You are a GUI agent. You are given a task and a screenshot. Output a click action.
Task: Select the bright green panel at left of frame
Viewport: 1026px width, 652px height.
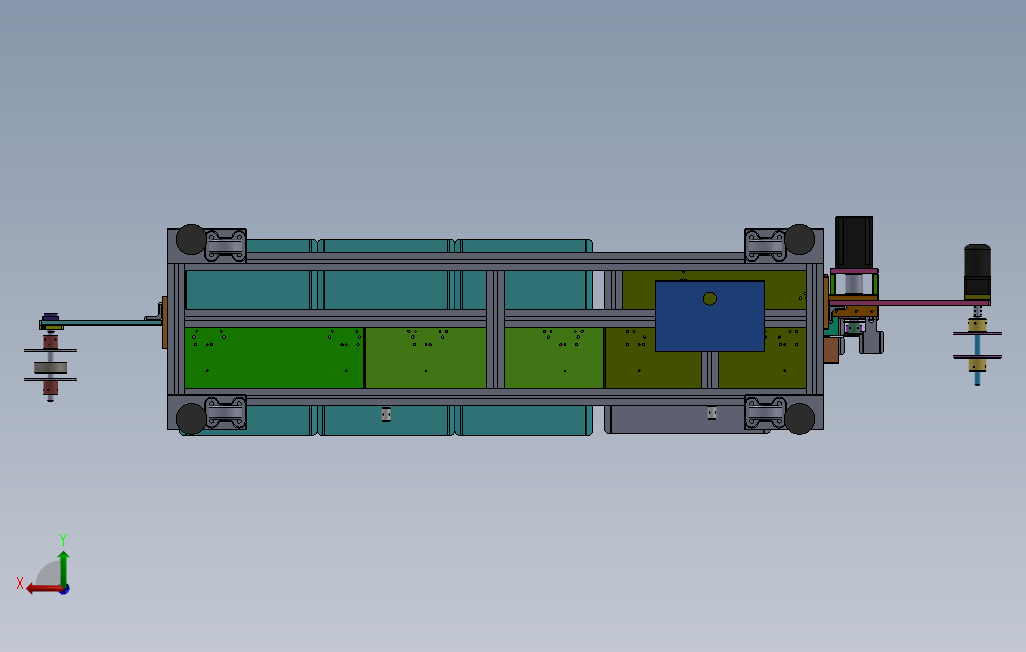coord(274,358)
